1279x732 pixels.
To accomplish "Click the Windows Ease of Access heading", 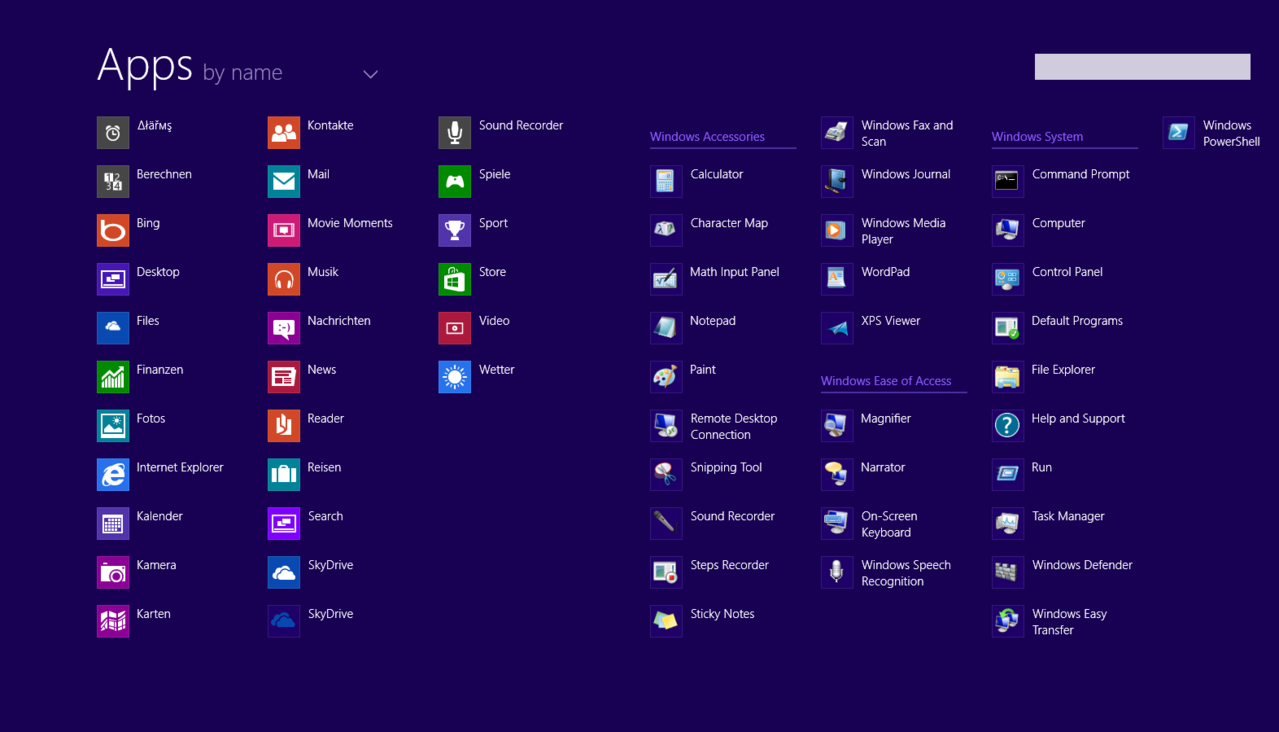I will tap(884, 380).
